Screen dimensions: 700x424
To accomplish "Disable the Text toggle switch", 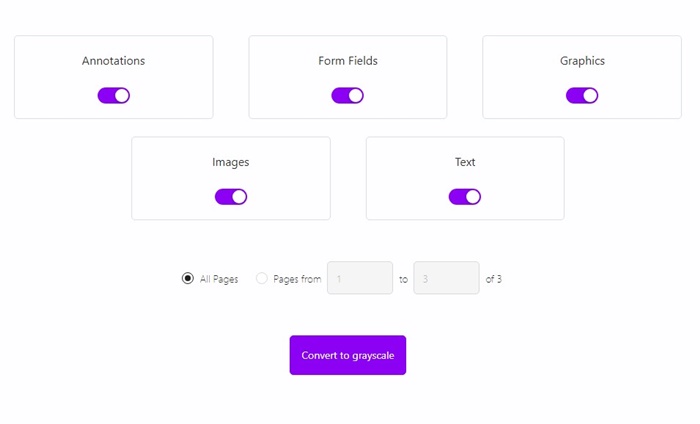I will (x=464, y=197).
